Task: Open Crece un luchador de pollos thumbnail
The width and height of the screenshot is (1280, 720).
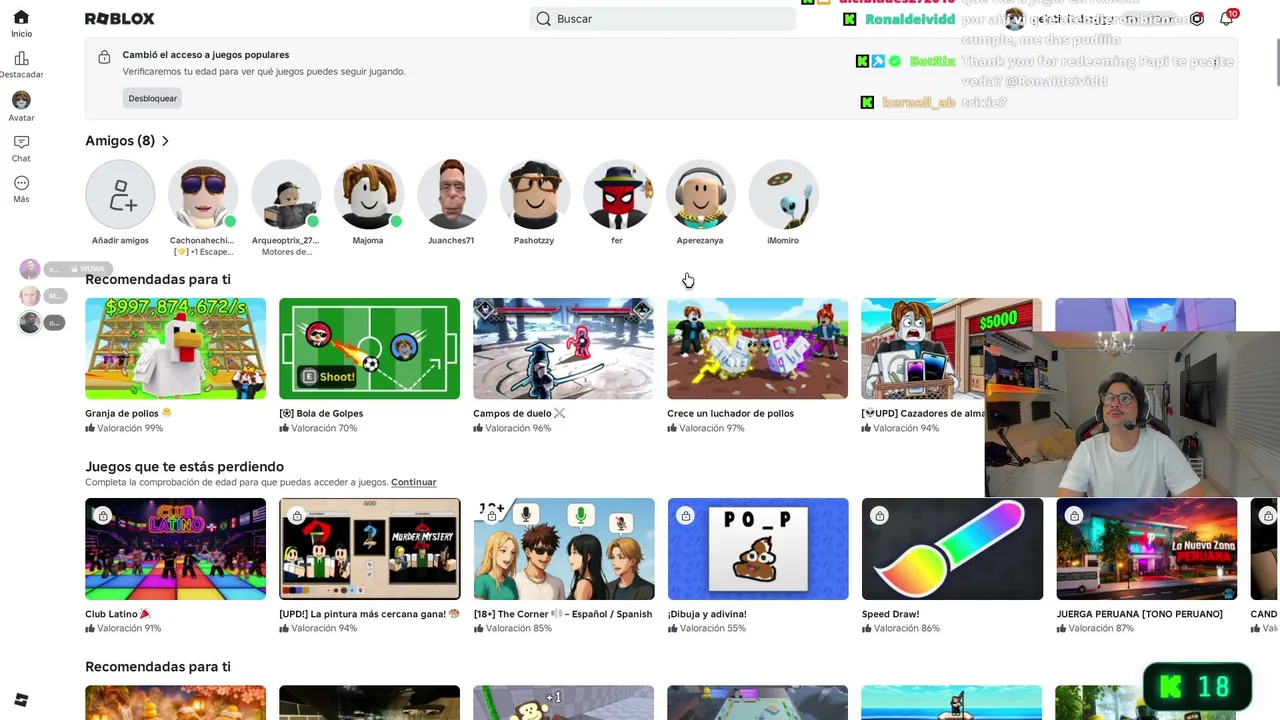Action: (x=757, y=349)
